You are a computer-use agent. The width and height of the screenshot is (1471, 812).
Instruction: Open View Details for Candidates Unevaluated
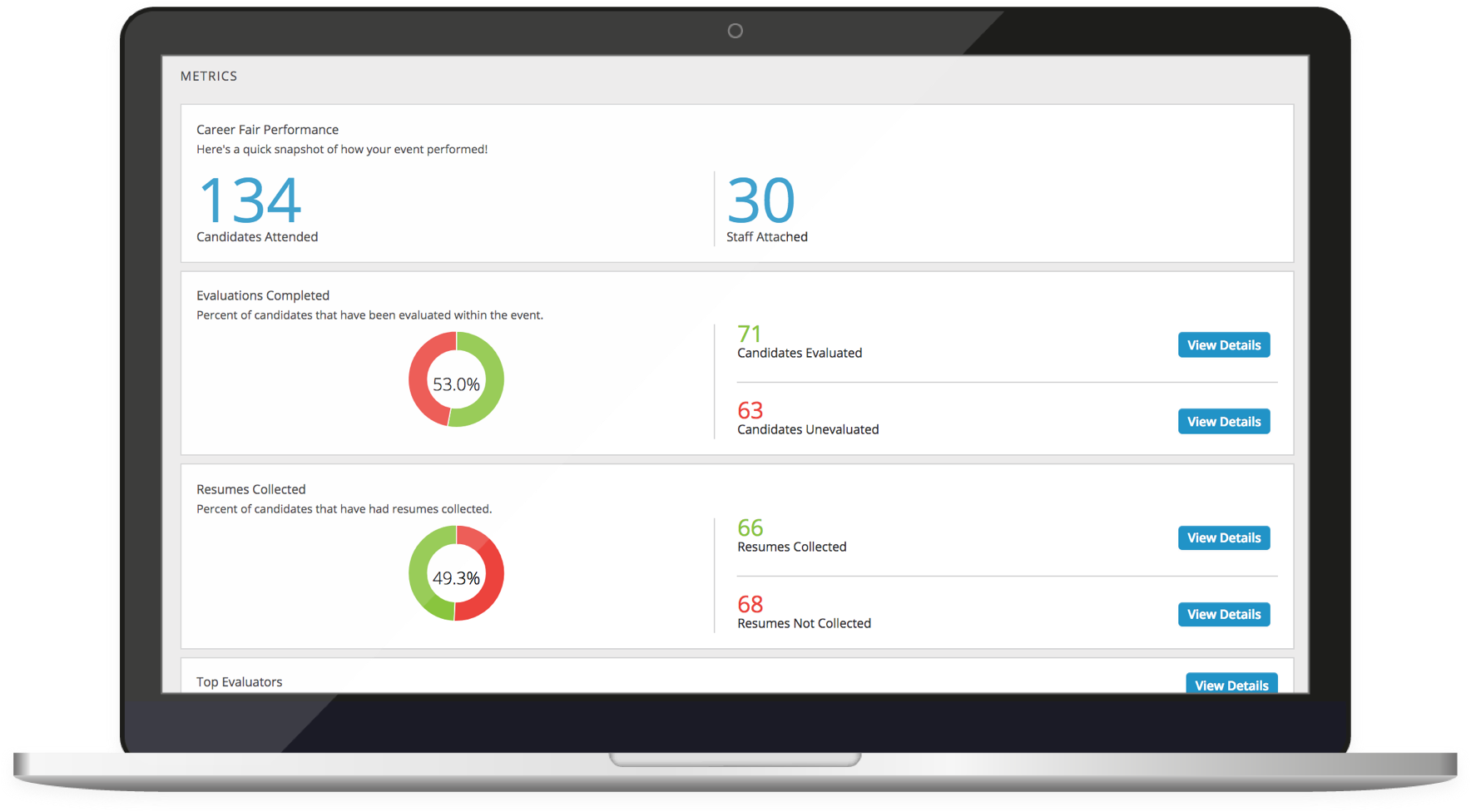(x=1223, y=422)
